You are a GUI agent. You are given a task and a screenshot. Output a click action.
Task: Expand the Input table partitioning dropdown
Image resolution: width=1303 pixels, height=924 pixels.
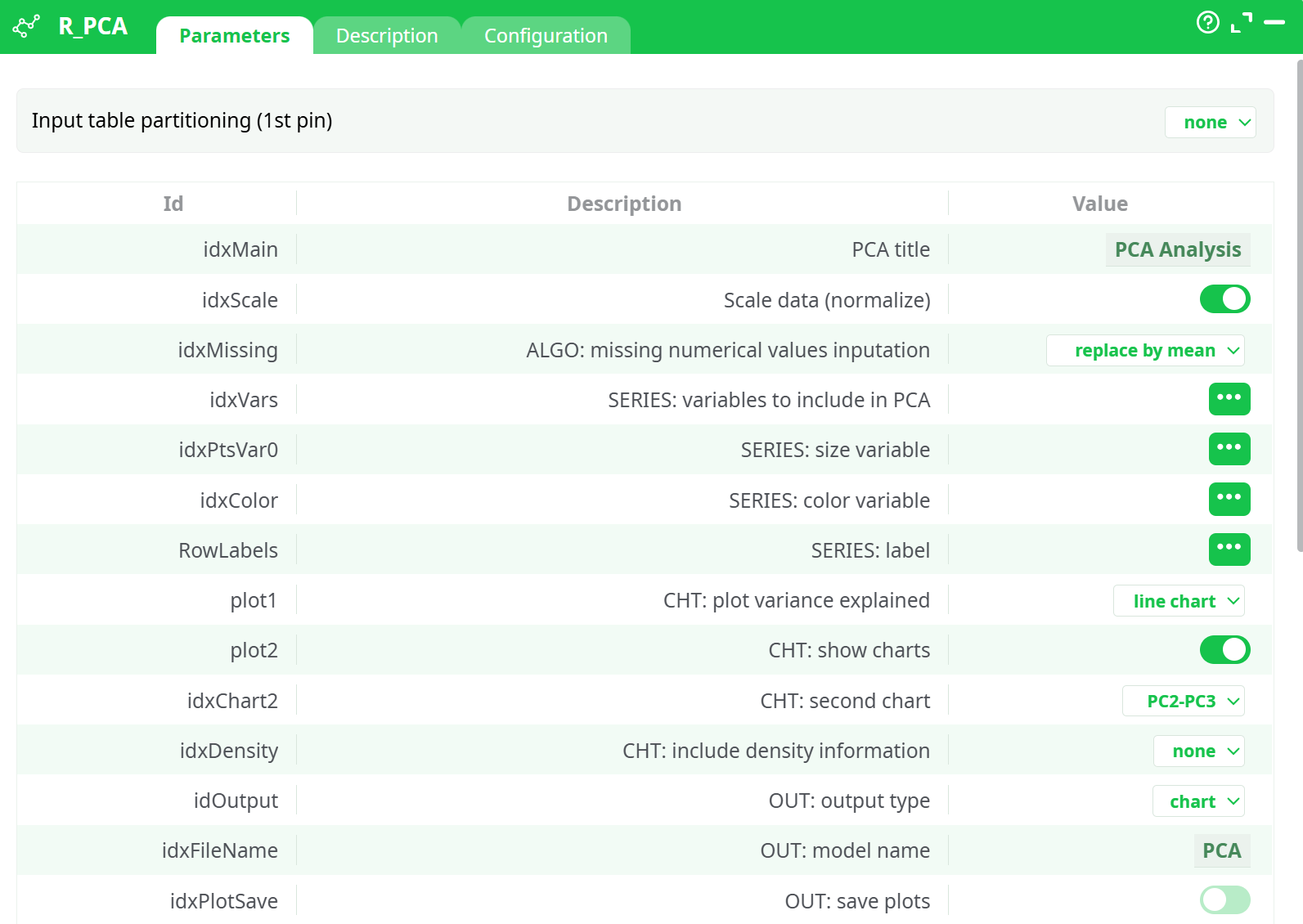1210,123
